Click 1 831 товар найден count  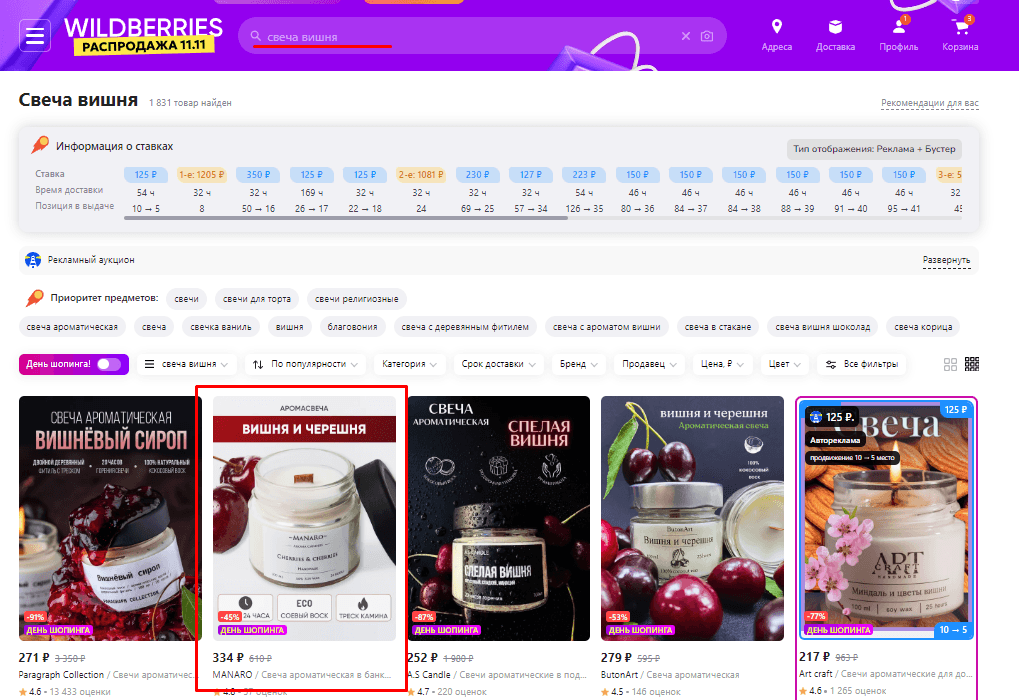tap(190, 103)
